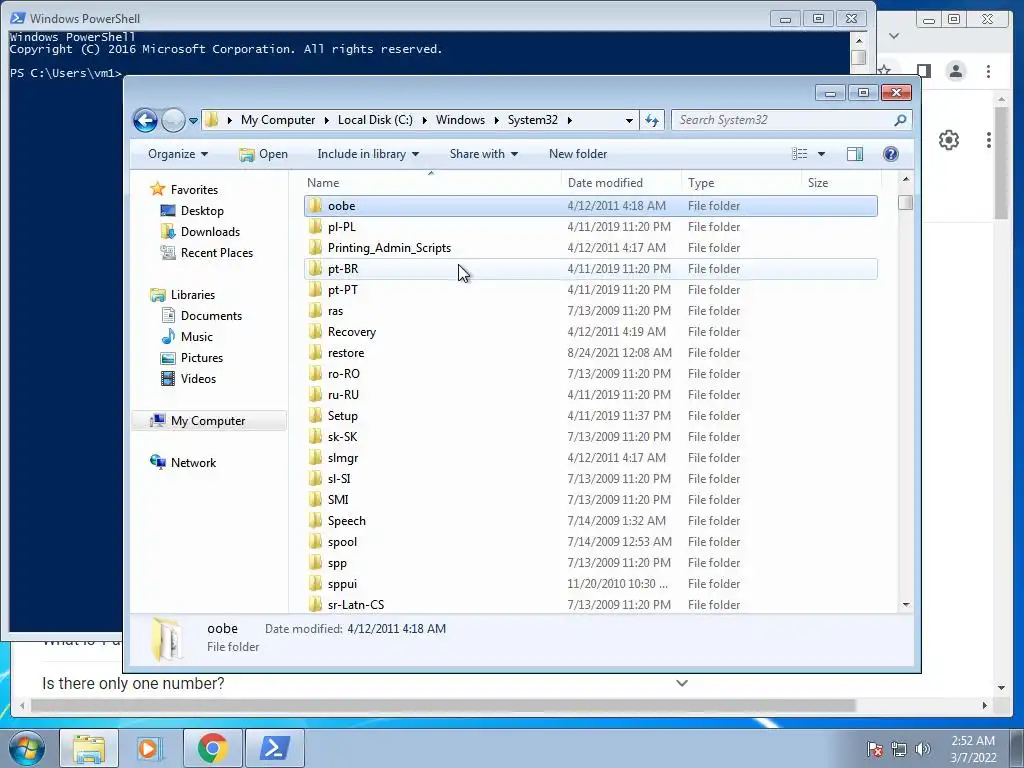Sort by the Size column header

click(841, 183)
